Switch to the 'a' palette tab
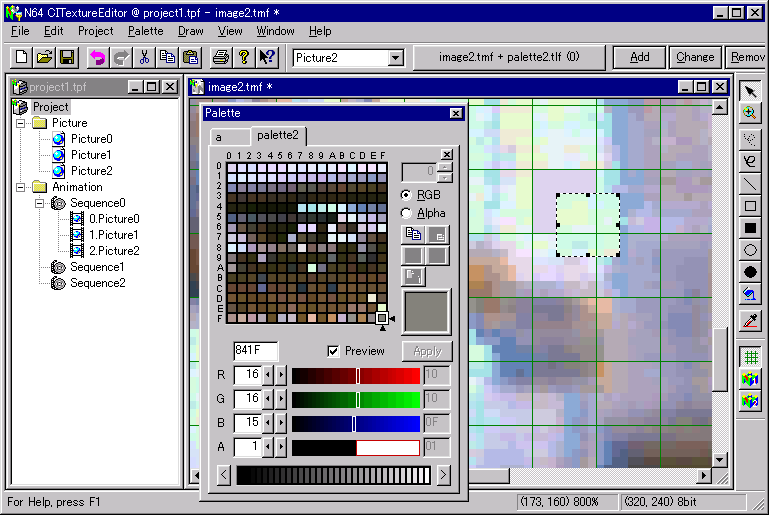 [x=219, y=136]
